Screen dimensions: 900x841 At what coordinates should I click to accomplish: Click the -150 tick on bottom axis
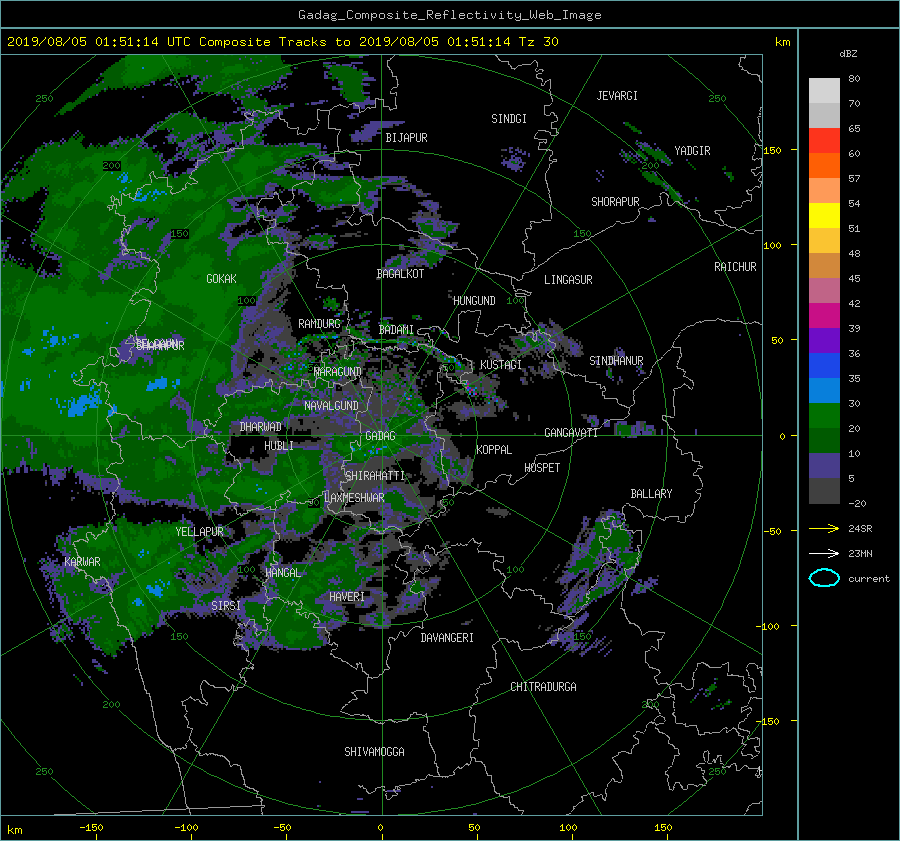91,828
